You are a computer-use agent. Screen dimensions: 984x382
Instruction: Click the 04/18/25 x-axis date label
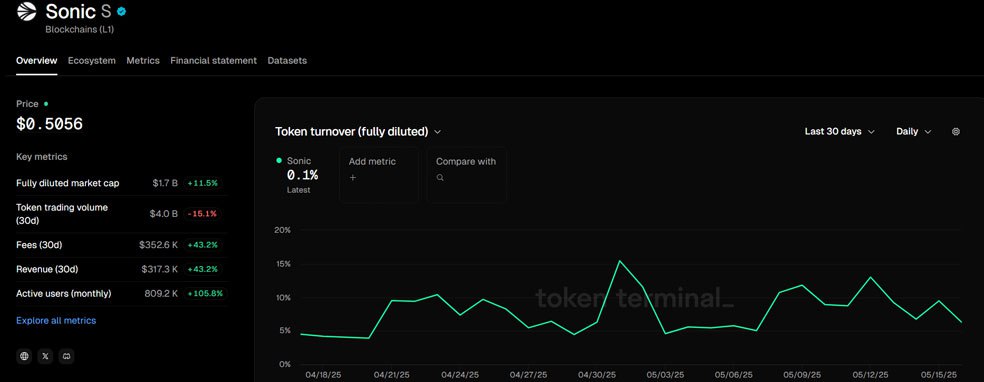coord(323,375)
